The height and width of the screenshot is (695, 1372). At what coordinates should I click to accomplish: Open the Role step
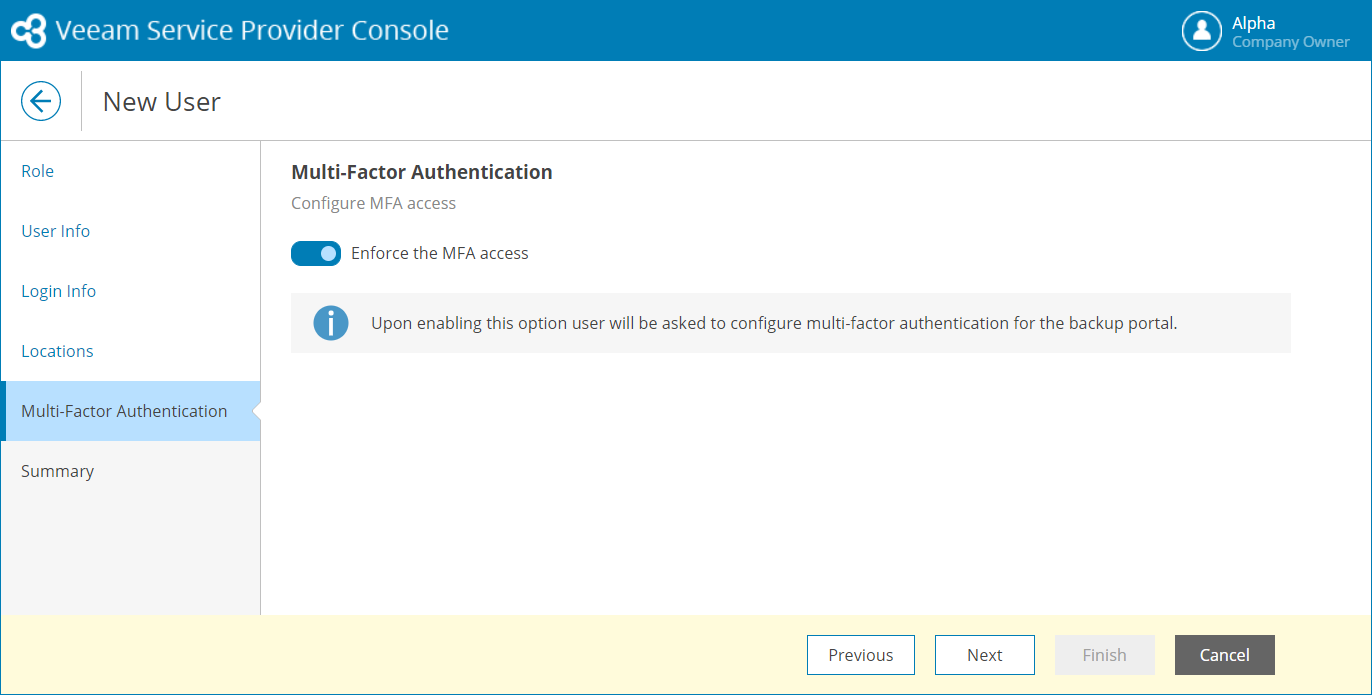[38, 171]
